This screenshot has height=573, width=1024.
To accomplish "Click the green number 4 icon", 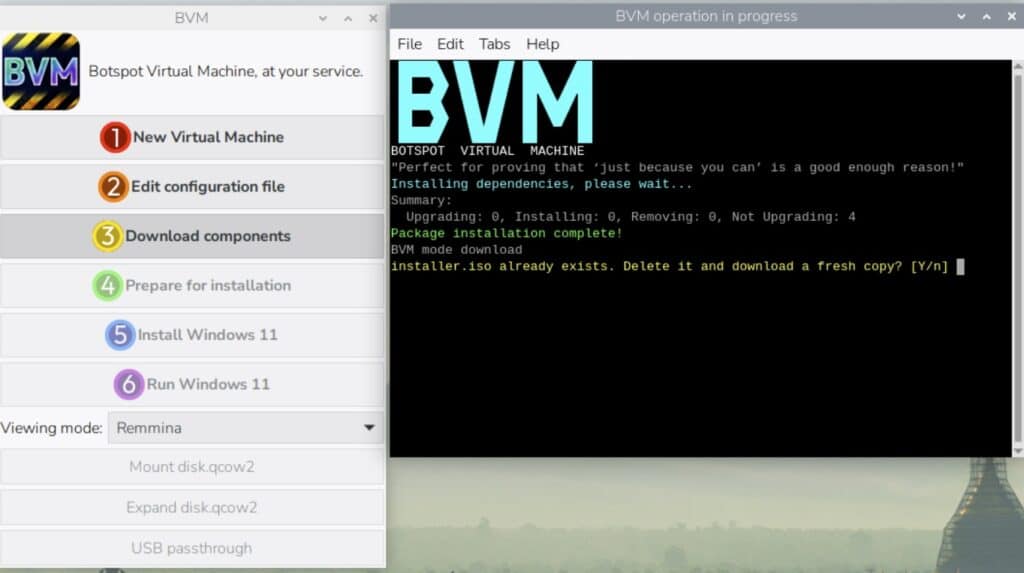I will pyautogui.click(x=107, y=285).
